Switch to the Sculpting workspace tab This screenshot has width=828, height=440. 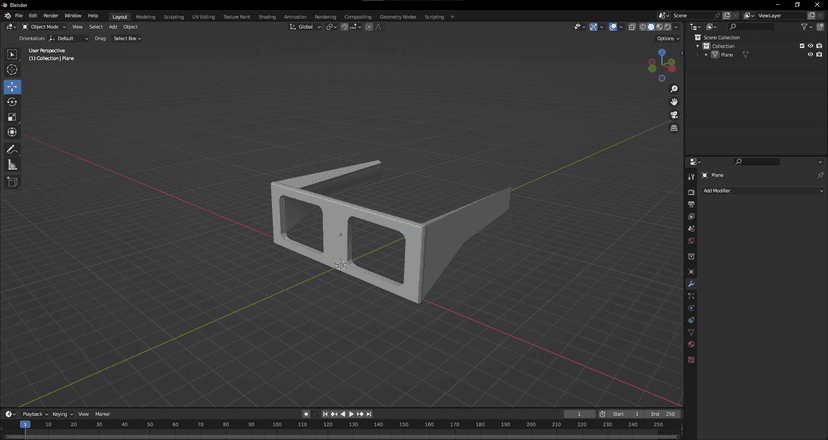[x=174, y=17]
